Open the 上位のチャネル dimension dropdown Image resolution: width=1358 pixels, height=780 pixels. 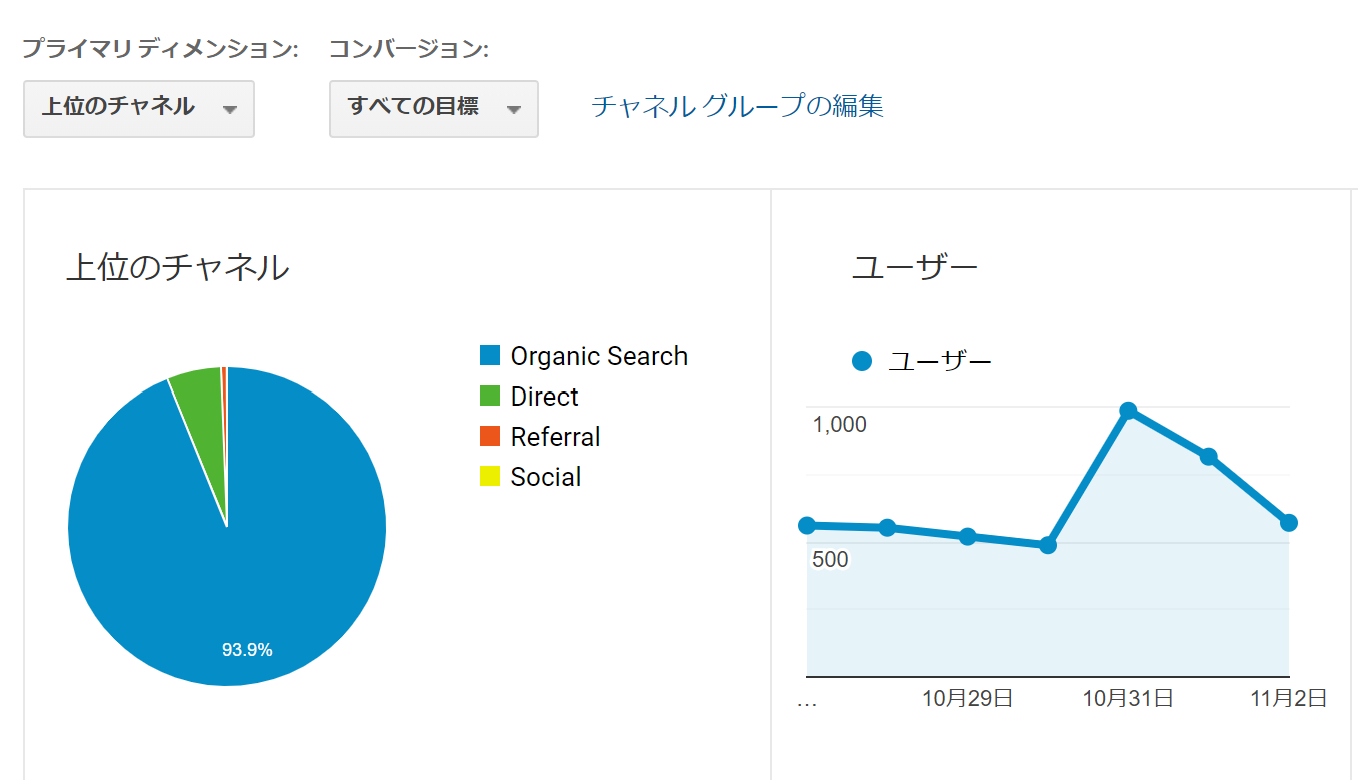click(138, 109)
